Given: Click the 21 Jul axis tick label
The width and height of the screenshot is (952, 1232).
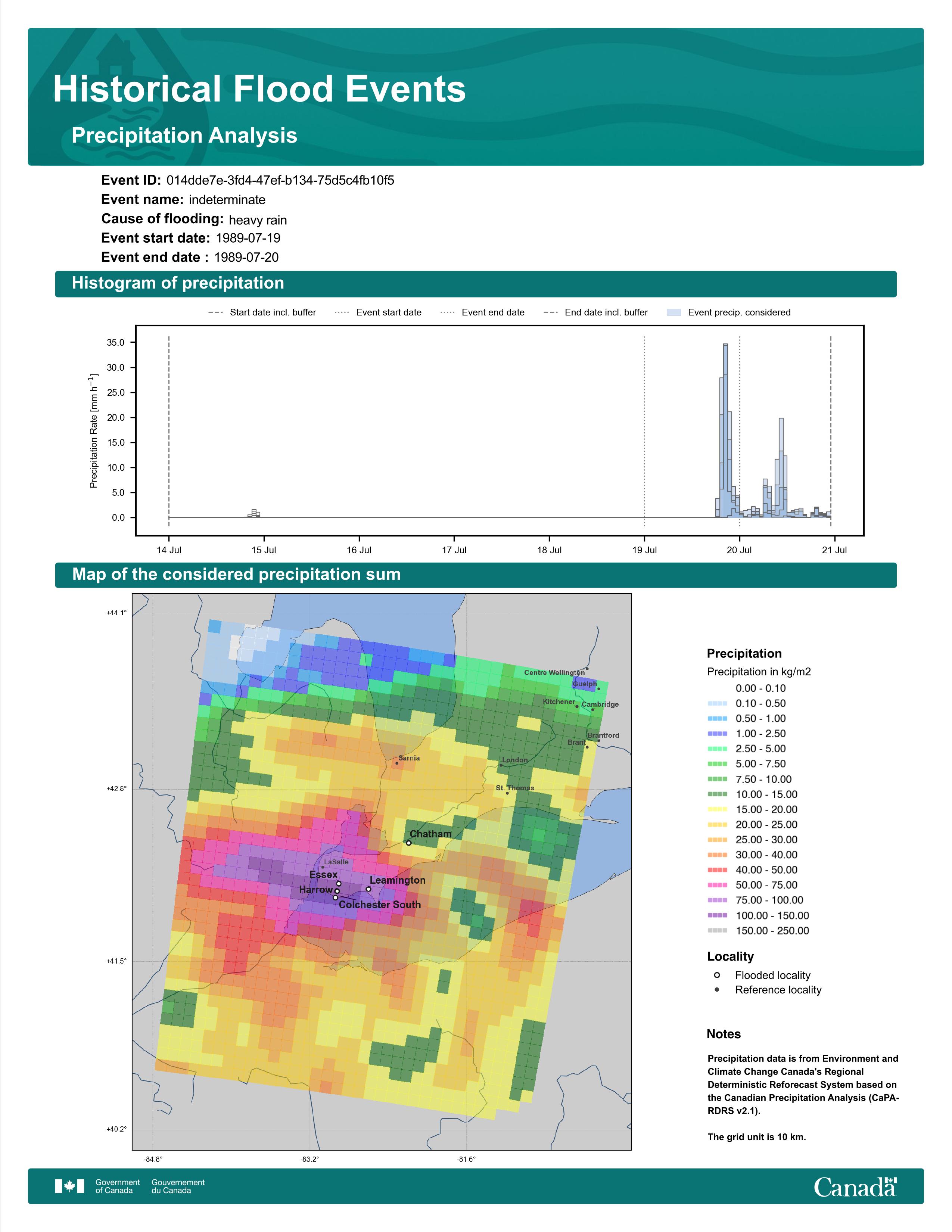Looking at the screenshot, I should point(834,550).
